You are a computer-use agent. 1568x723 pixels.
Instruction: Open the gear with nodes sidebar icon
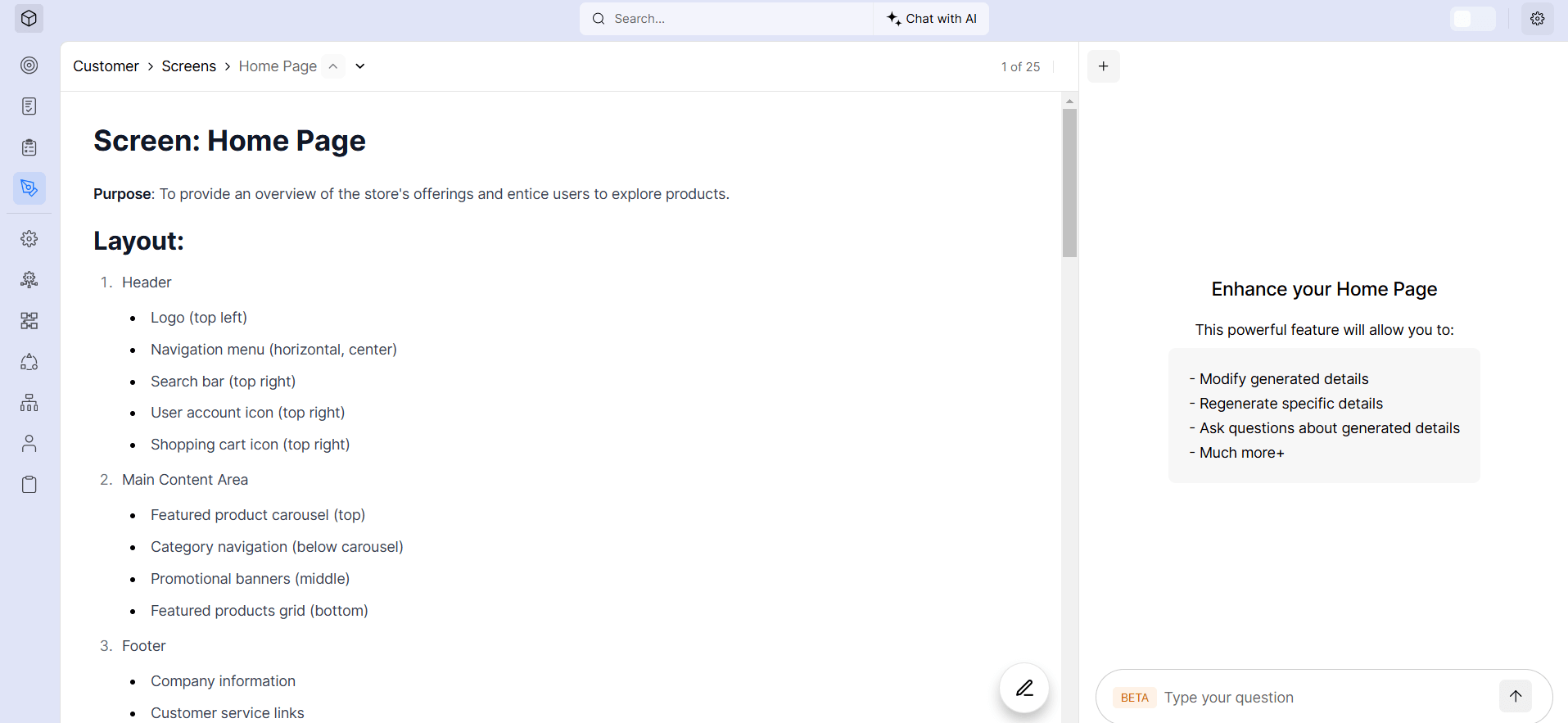click(x=29, y=280)
